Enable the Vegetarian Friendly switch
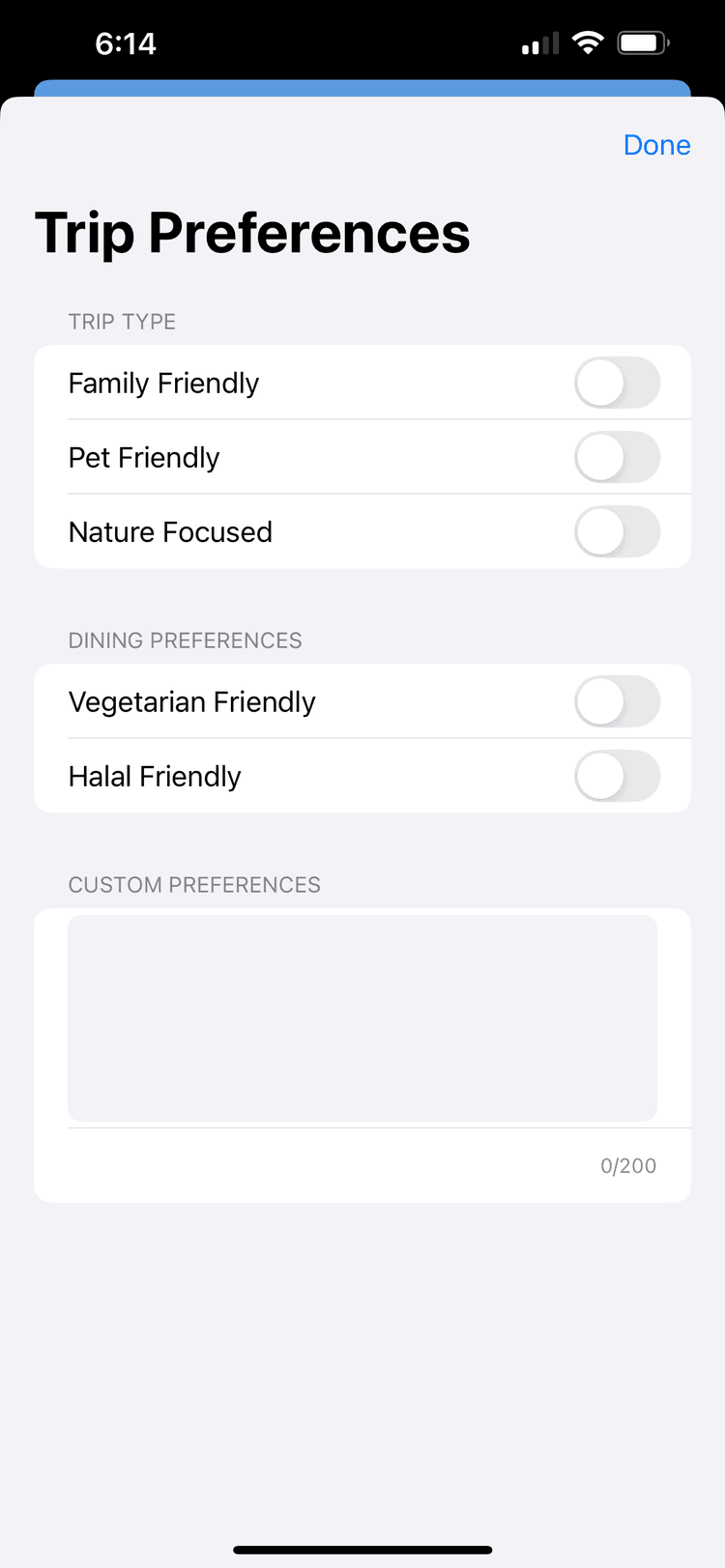725x1568 pixels. pos(617,702)
